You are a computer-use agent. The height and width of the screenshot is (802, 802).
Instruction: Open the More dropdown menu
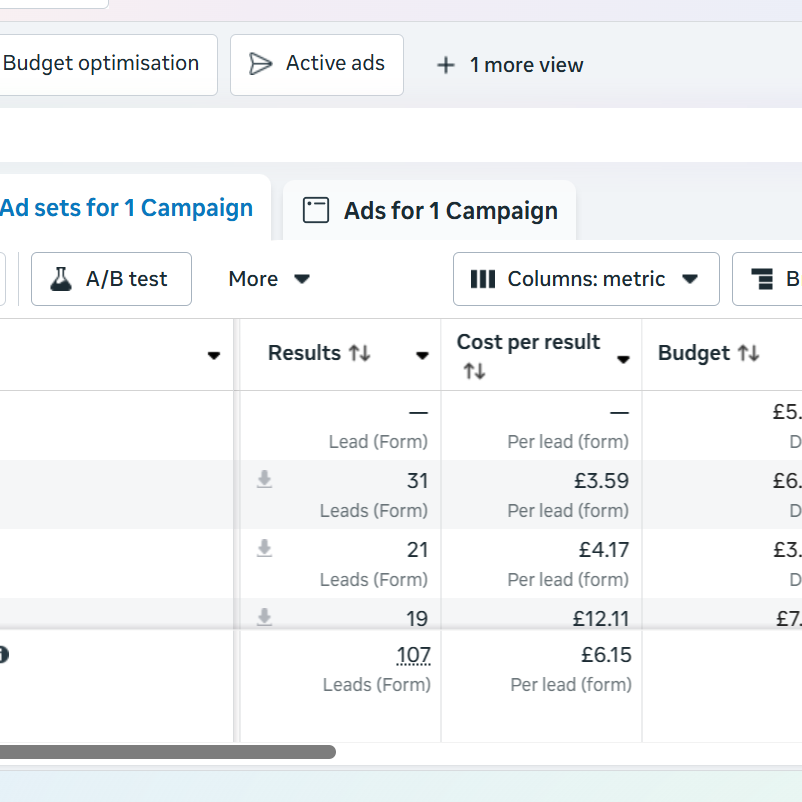coord(269,279)
